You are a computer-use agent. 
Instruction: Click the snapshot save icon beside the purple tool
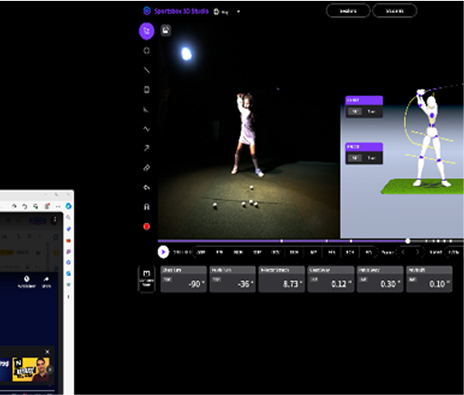[x=166, y=30]
